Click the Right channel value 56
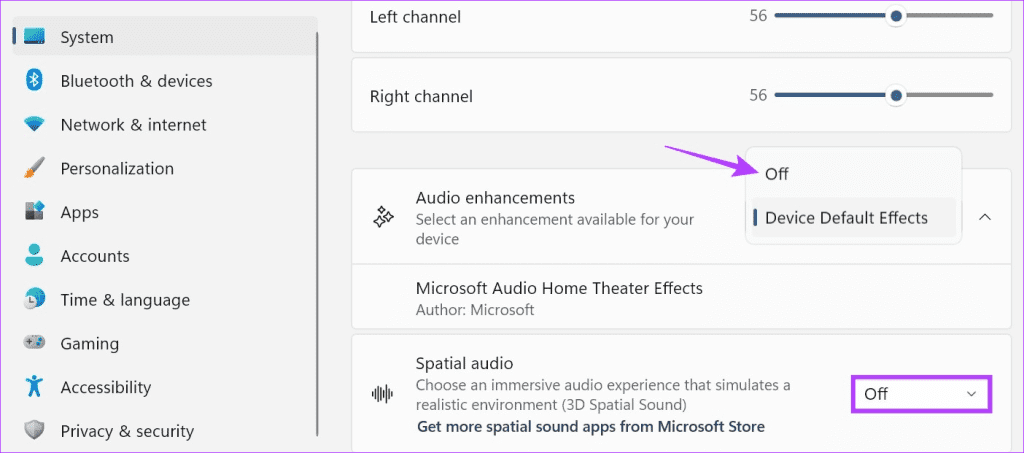Viewport: 1024px width, 453px height. 758,96
